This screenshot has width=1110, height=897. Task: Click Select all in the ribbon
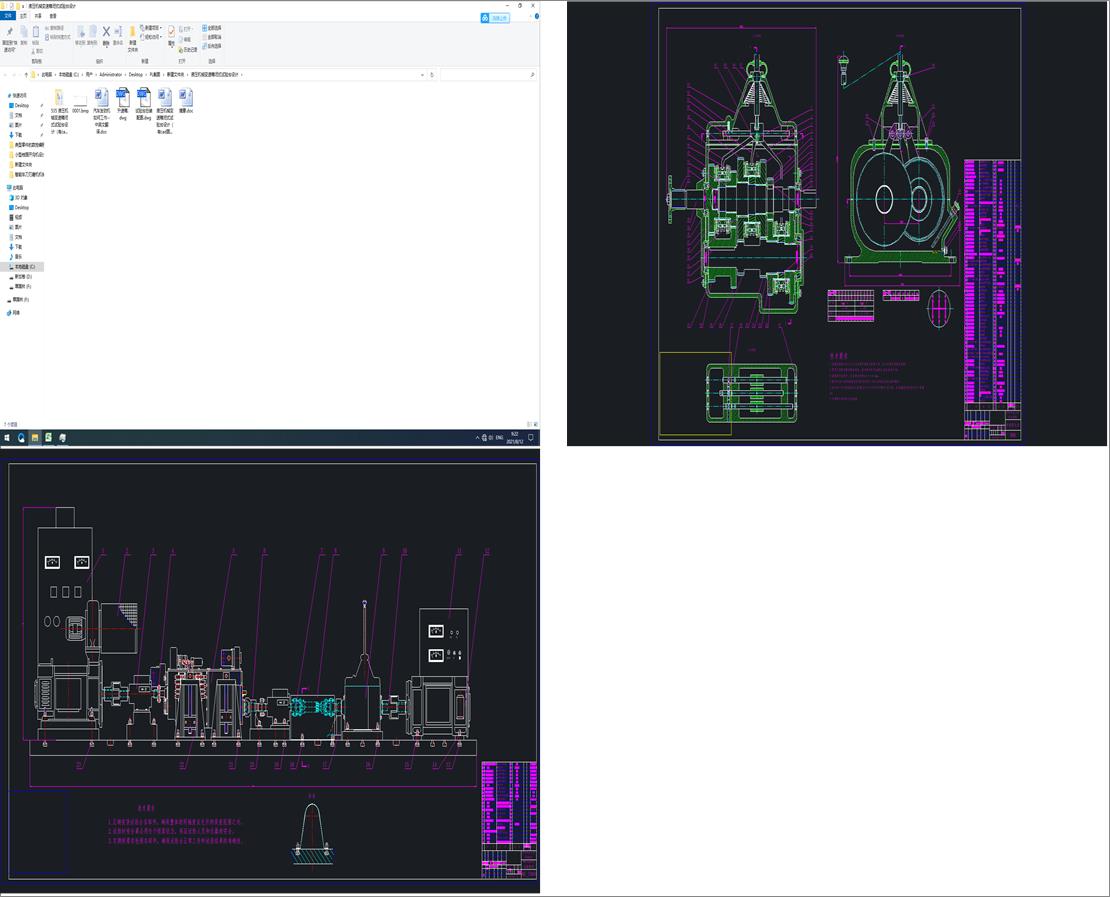pos(212,28)
